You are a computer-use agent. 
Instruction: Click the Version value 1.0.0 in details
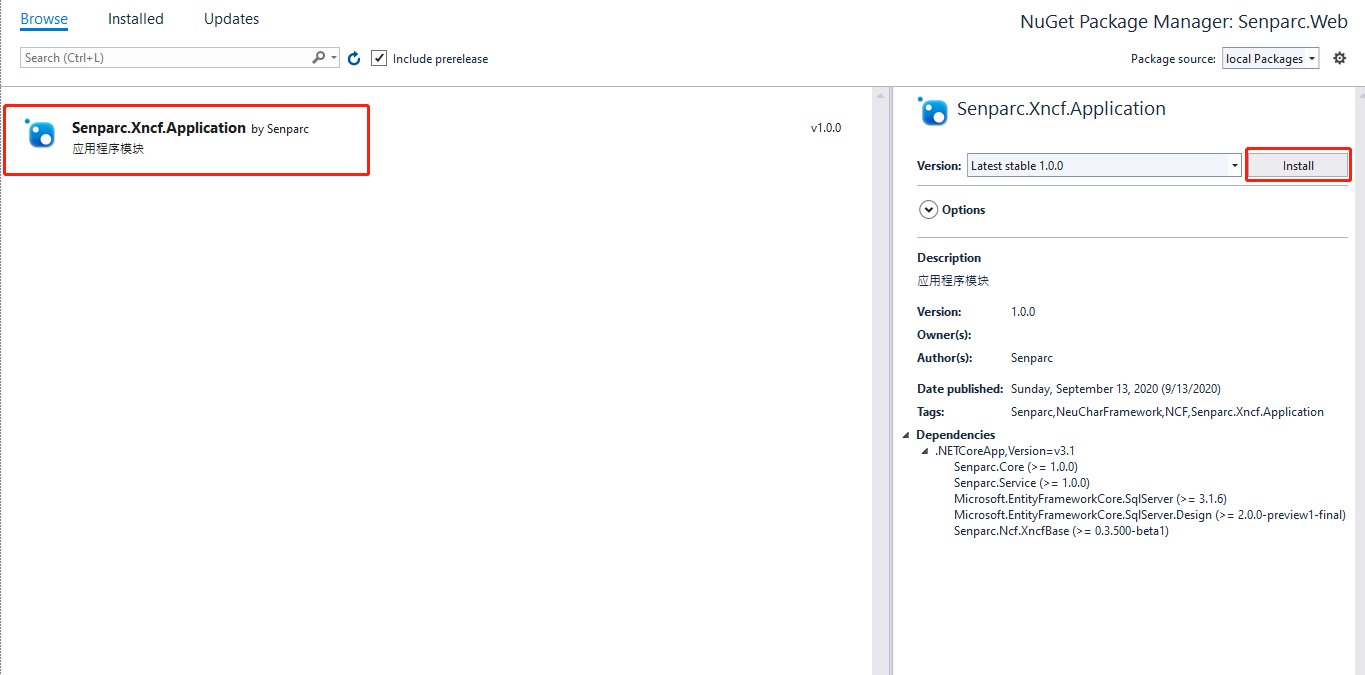pyautogui.click(x=1023, y=312)
